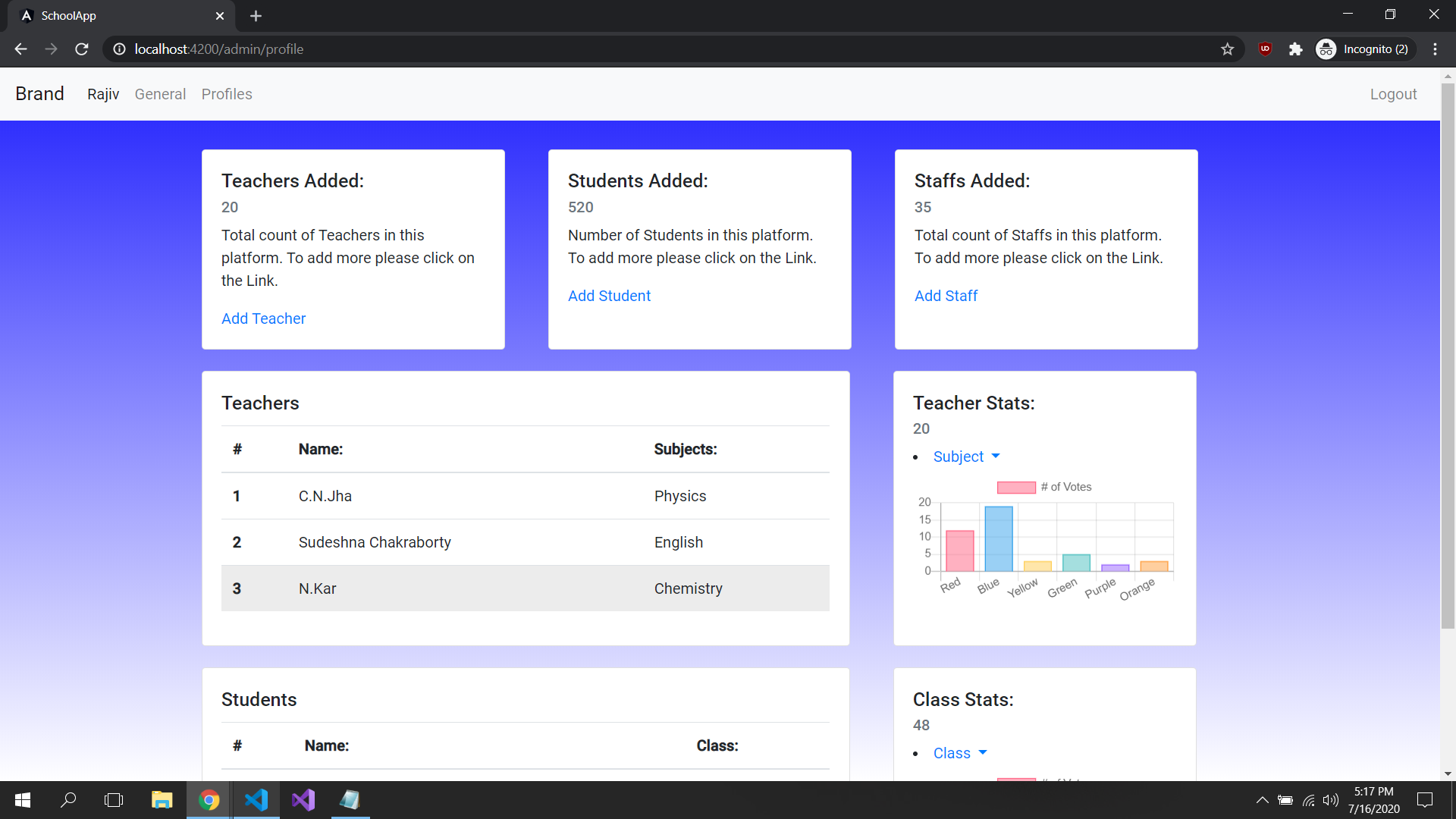
Task: Expand the Class dropdown in Class Stats
Action: (959, 752)
